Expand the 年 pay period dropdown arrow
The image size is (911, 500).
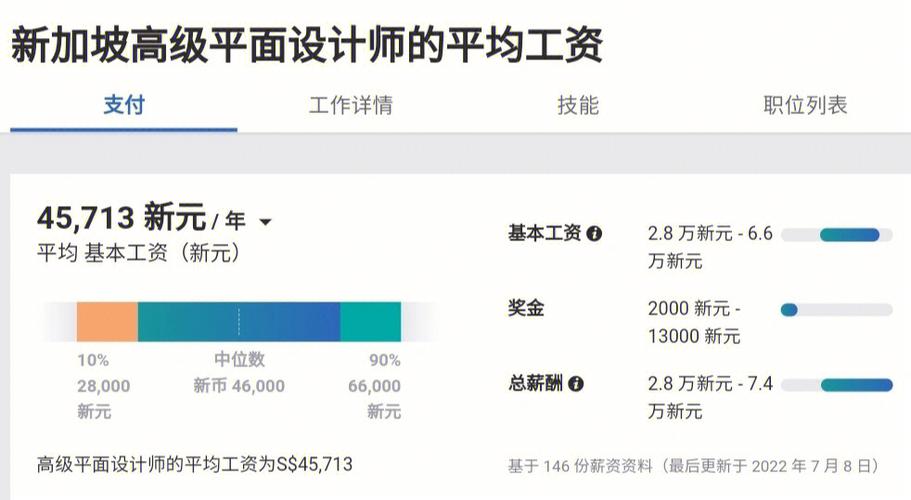click(265, 222)
